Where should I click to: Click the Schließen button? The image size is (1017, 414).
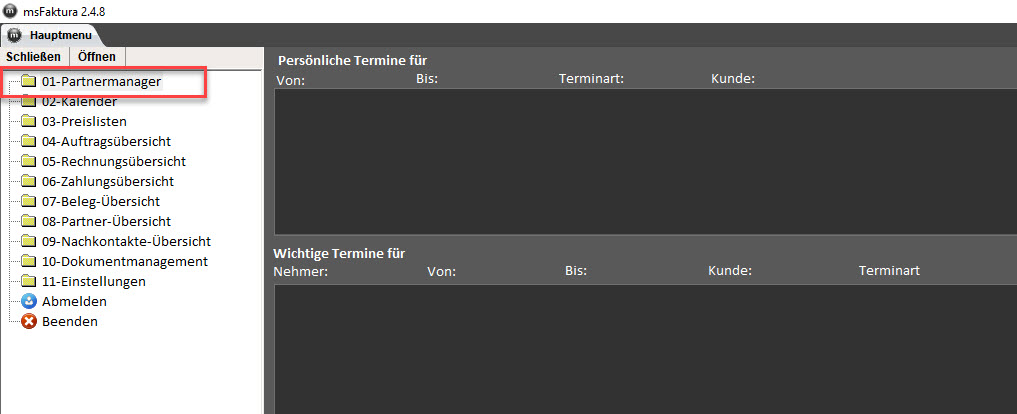click(34, 57)
